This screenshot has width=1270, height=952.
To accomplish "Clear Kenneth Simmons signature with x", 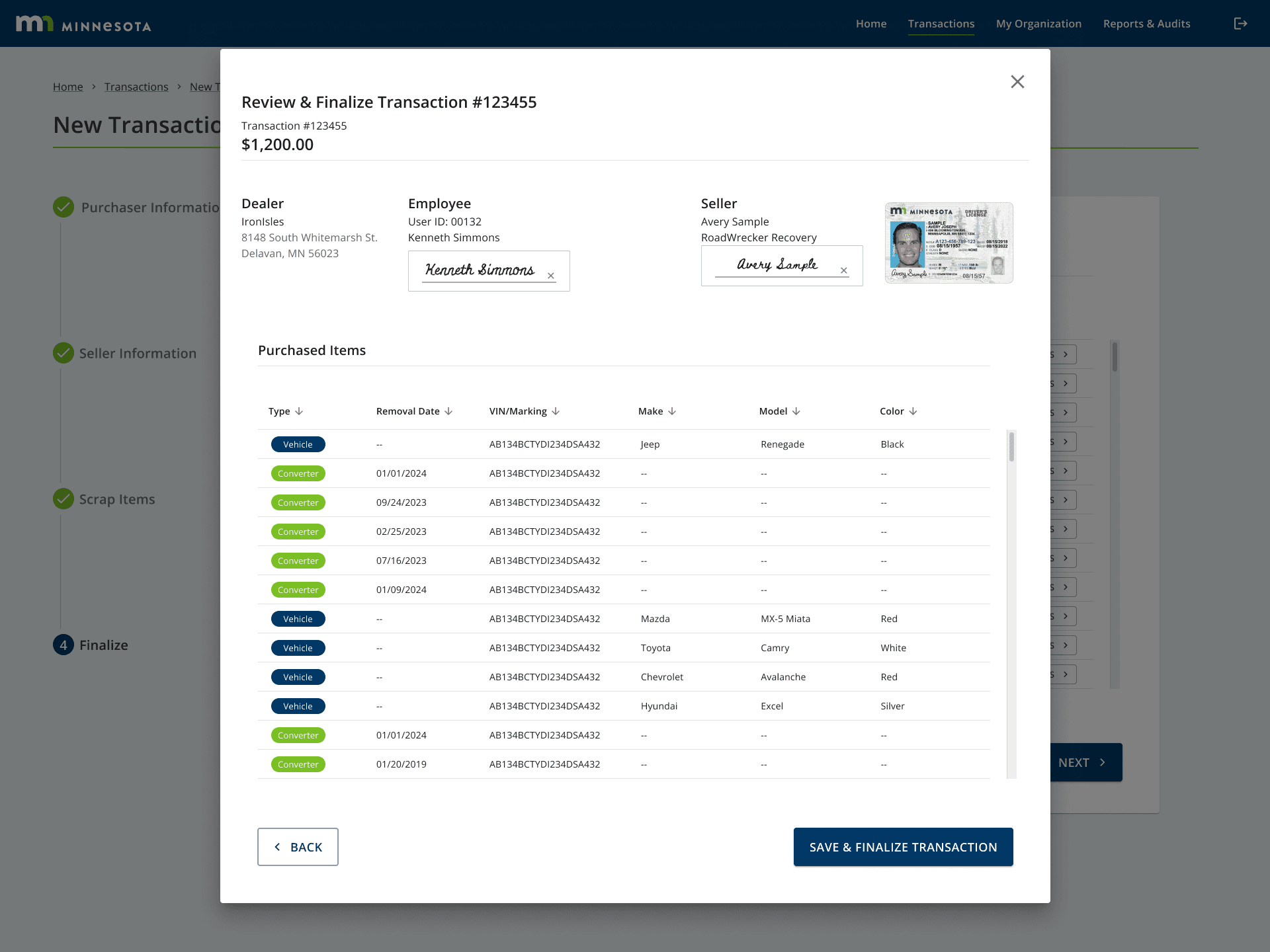I will click(551, 276).
